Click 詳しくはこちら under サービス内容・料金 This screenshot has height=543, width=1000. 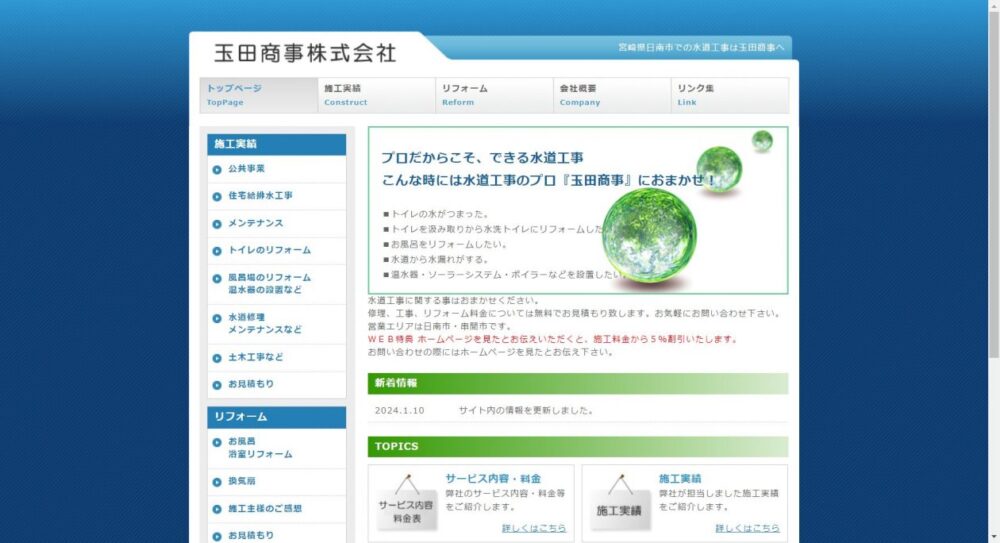(x=534, y=528)
